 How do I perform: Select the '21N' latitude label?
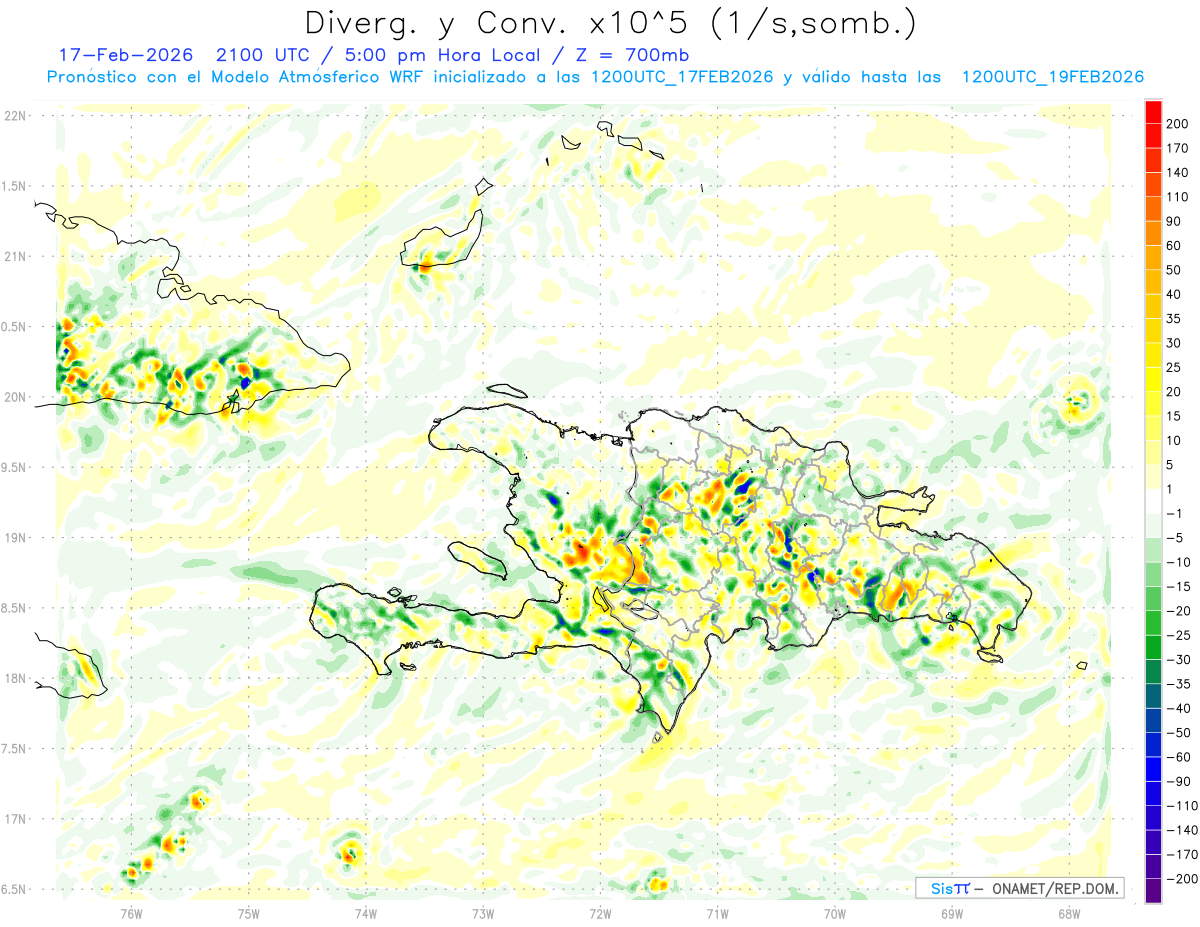tap(15, 257)
